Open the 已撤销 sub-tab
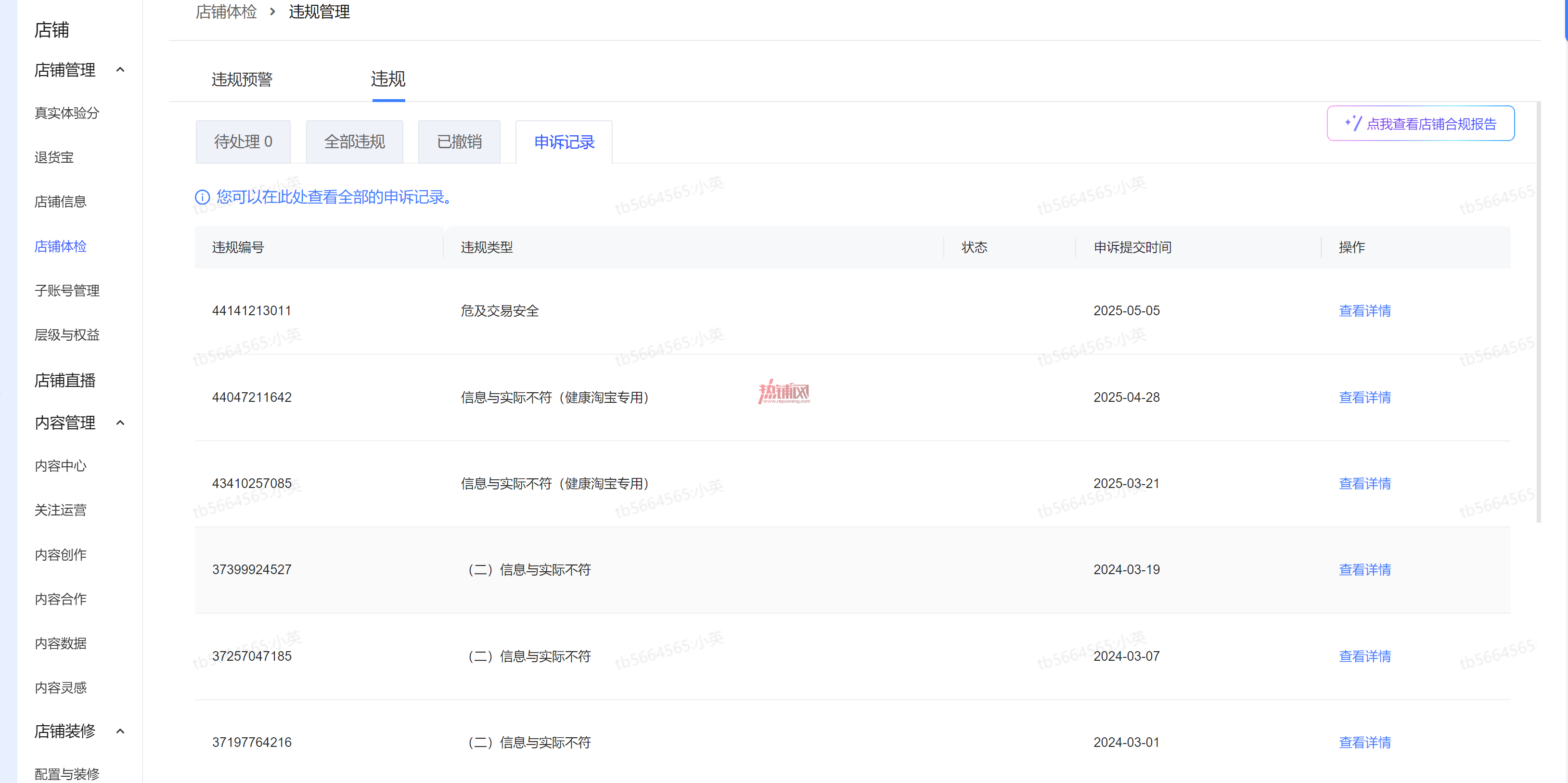Viewport: 1568px width, 783px height. click(x=459, y=142)
